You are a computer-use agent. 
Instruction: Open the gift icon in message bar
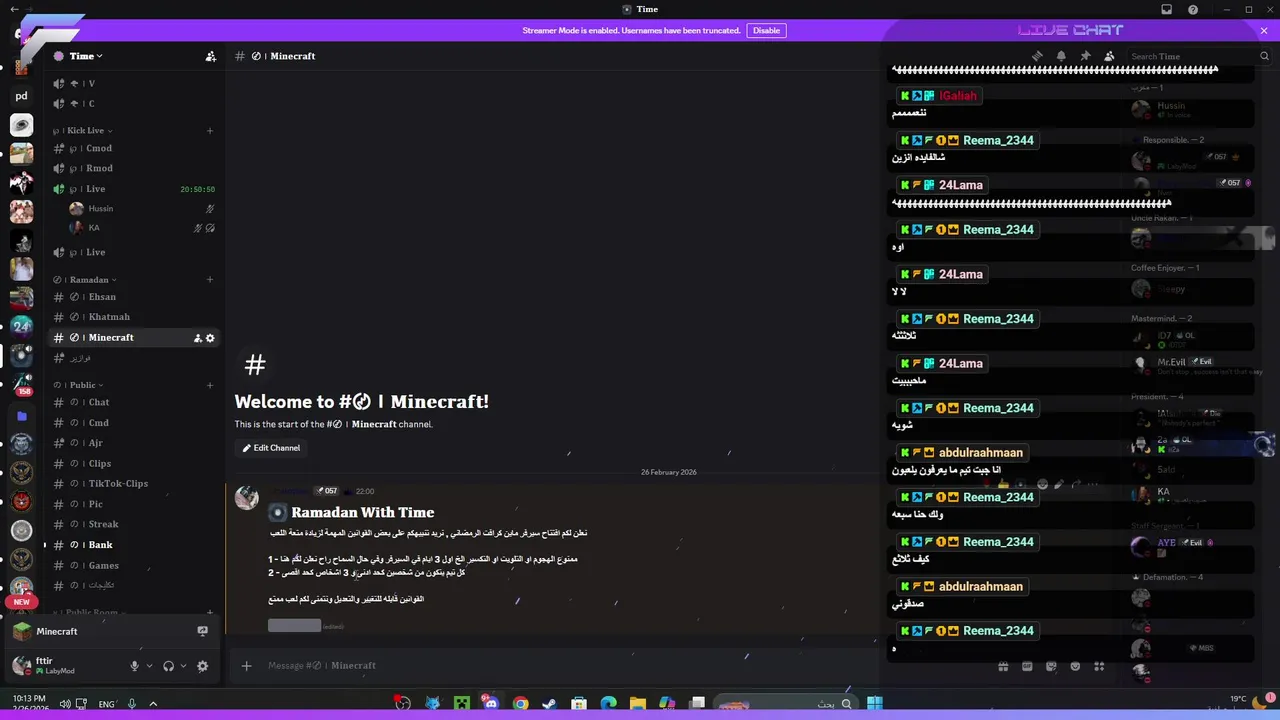1003,666
